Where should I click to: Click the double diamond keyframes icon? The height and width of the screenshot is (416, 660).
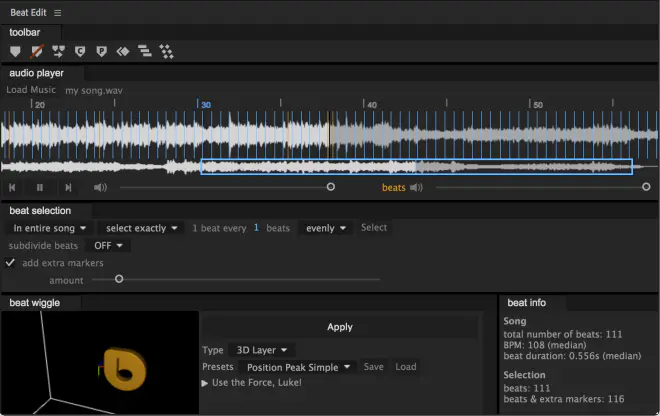pyautogui.click(x=123, y=51)
